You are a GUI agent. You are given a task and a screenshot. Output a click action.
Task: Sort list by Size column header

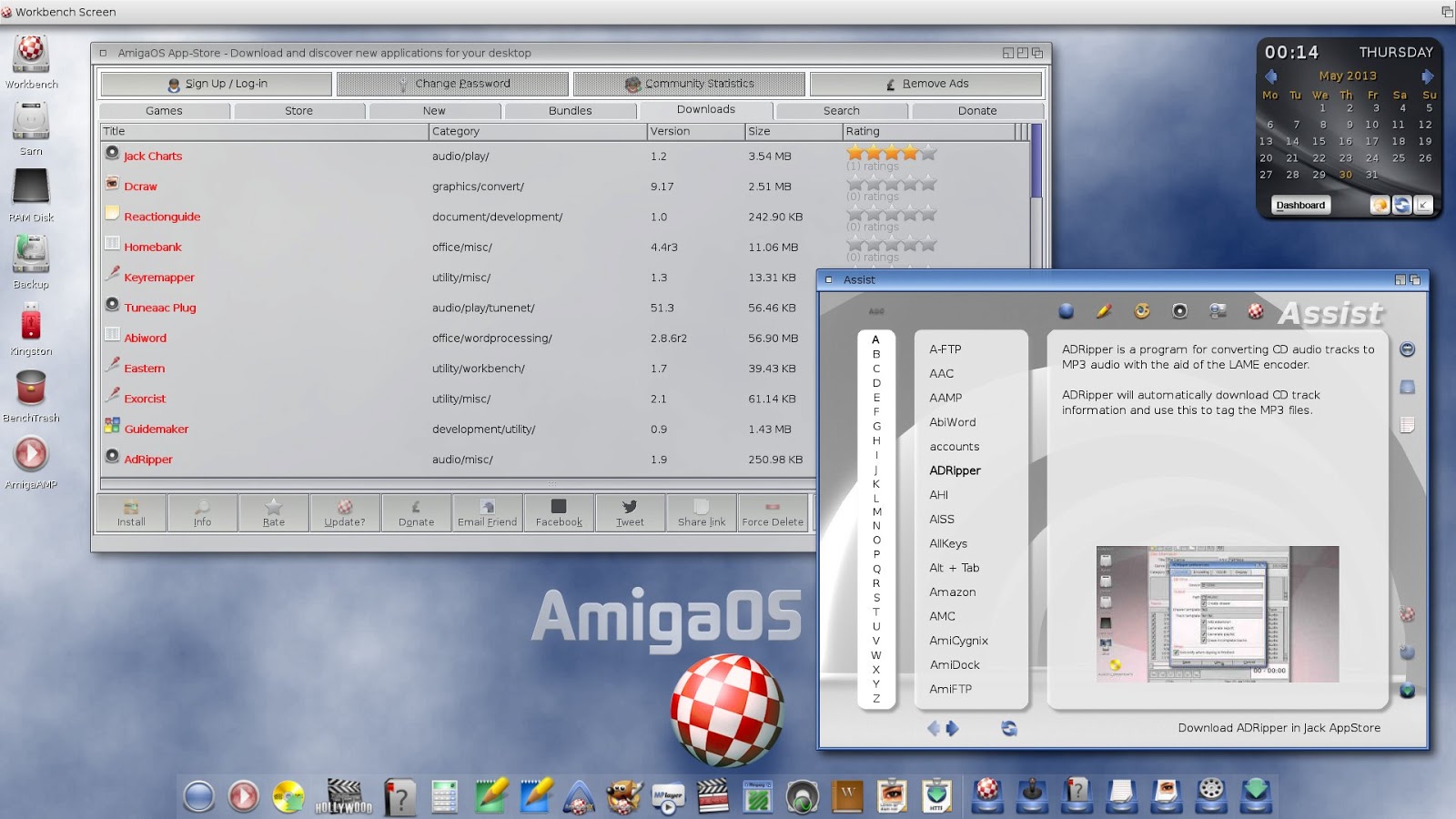pyautogui.click(x=794, y=132)
